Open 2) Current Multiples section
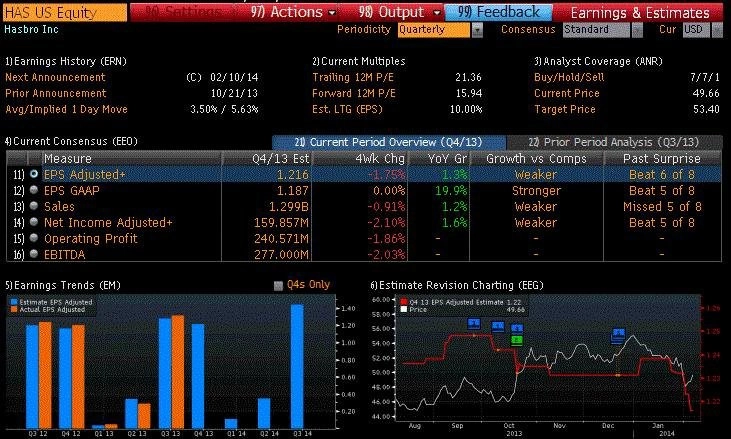 (x=359, y=62)
